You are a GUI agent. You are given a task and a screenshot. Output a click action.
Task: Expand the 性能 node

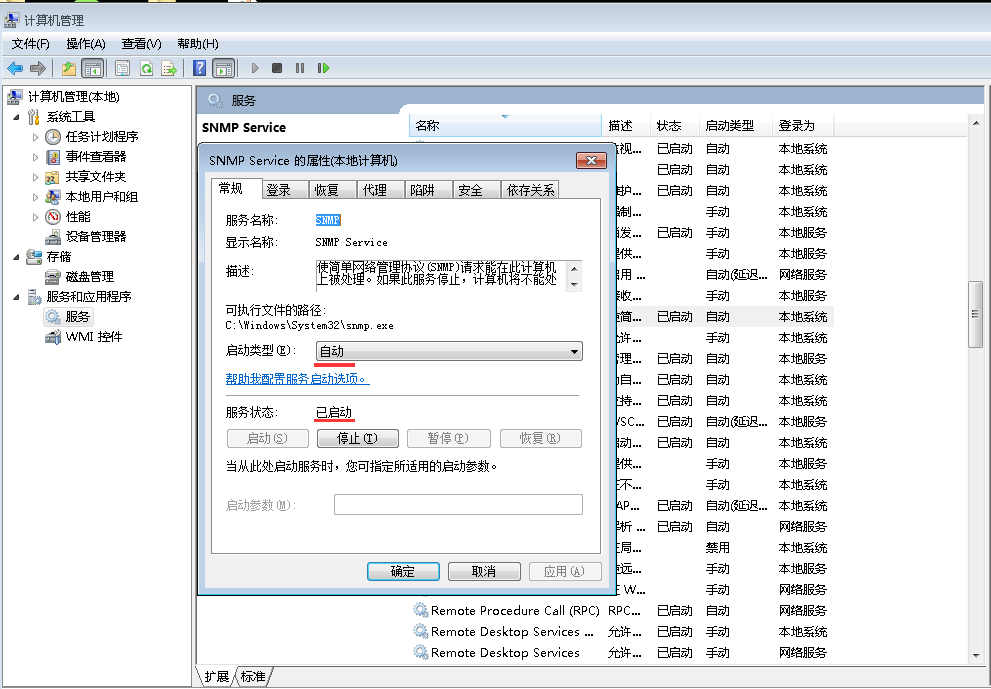(x=35, y=217)
